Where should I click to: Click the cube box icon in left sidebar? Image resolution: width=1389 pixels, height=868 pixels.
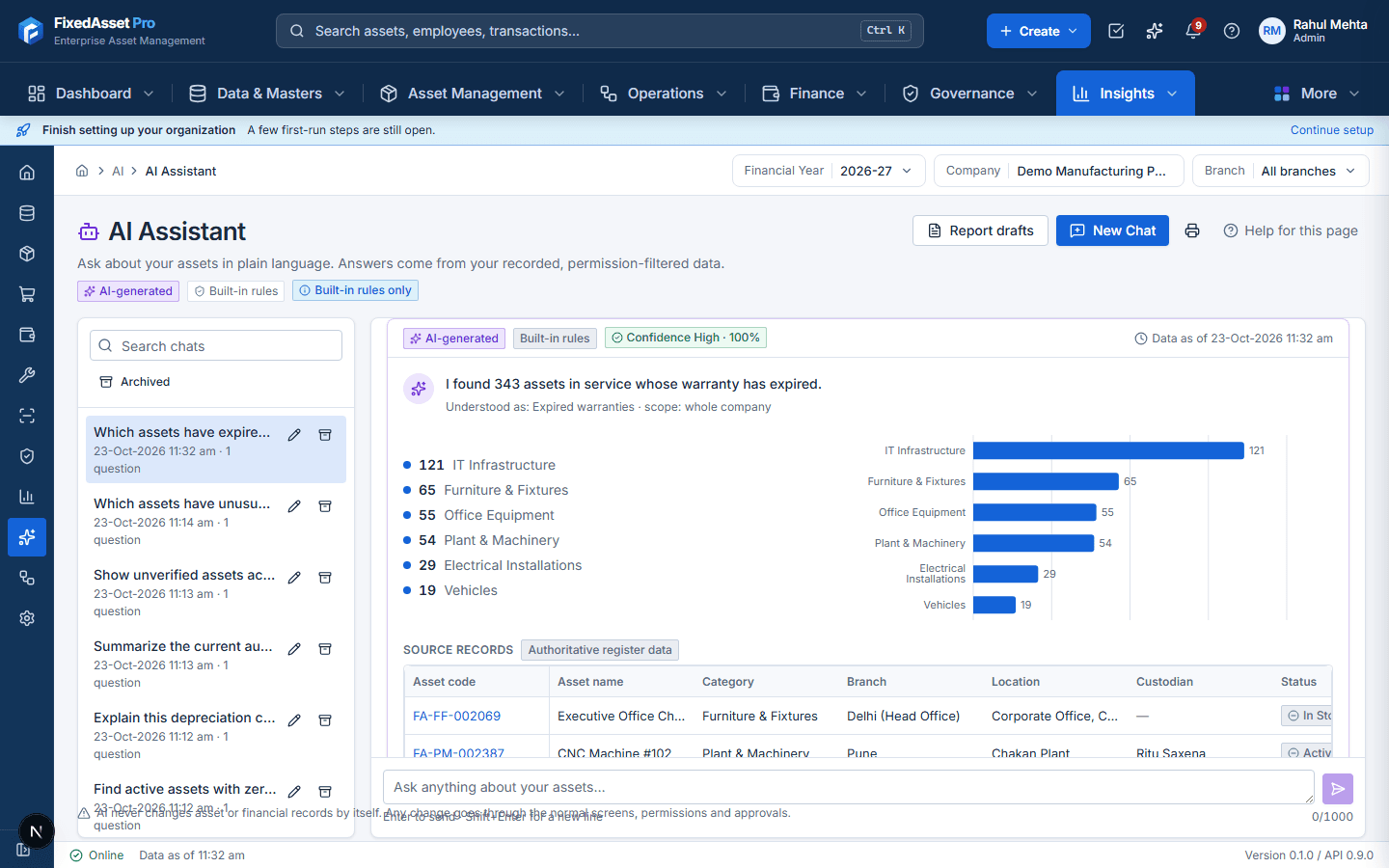point(27,254)
